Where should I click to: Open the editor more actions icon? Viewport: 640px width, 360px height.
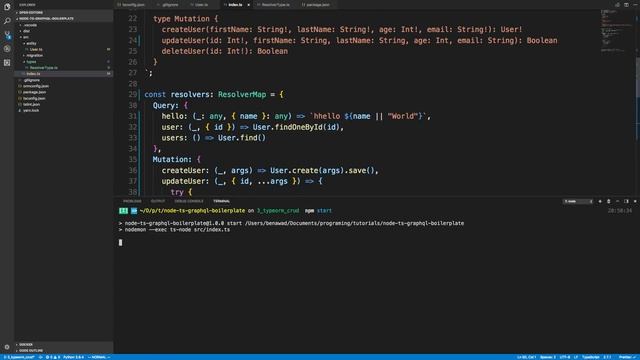(635, 5)
